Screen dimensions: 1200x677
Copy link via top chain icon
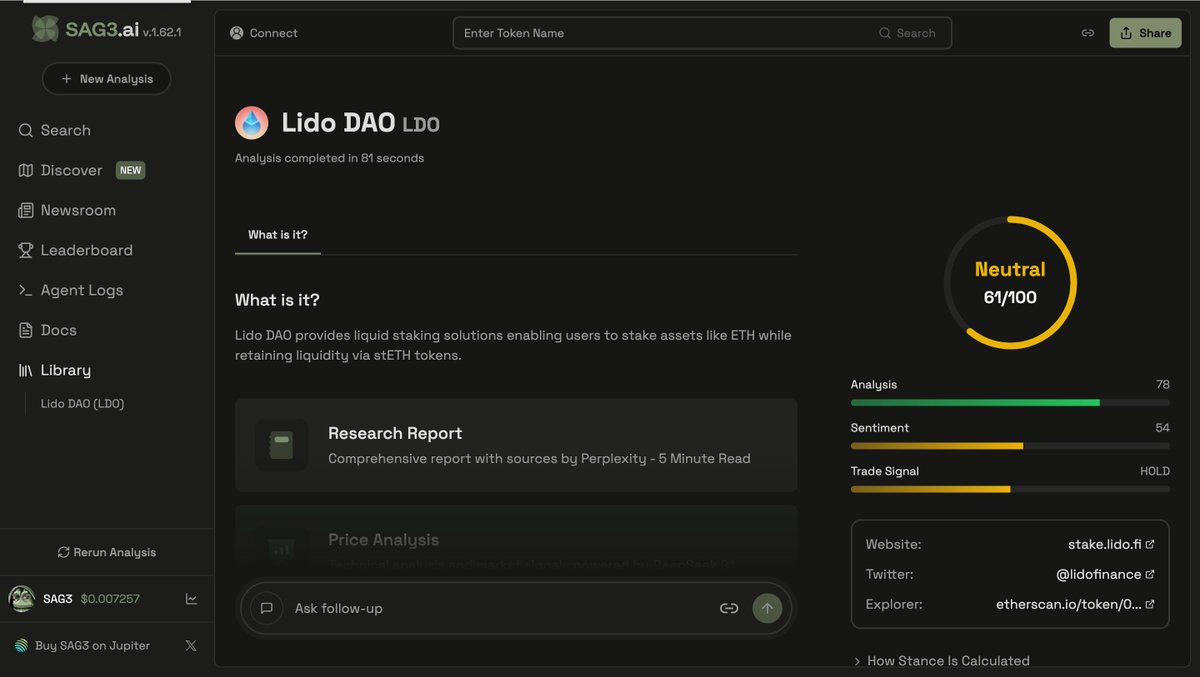1088,33
